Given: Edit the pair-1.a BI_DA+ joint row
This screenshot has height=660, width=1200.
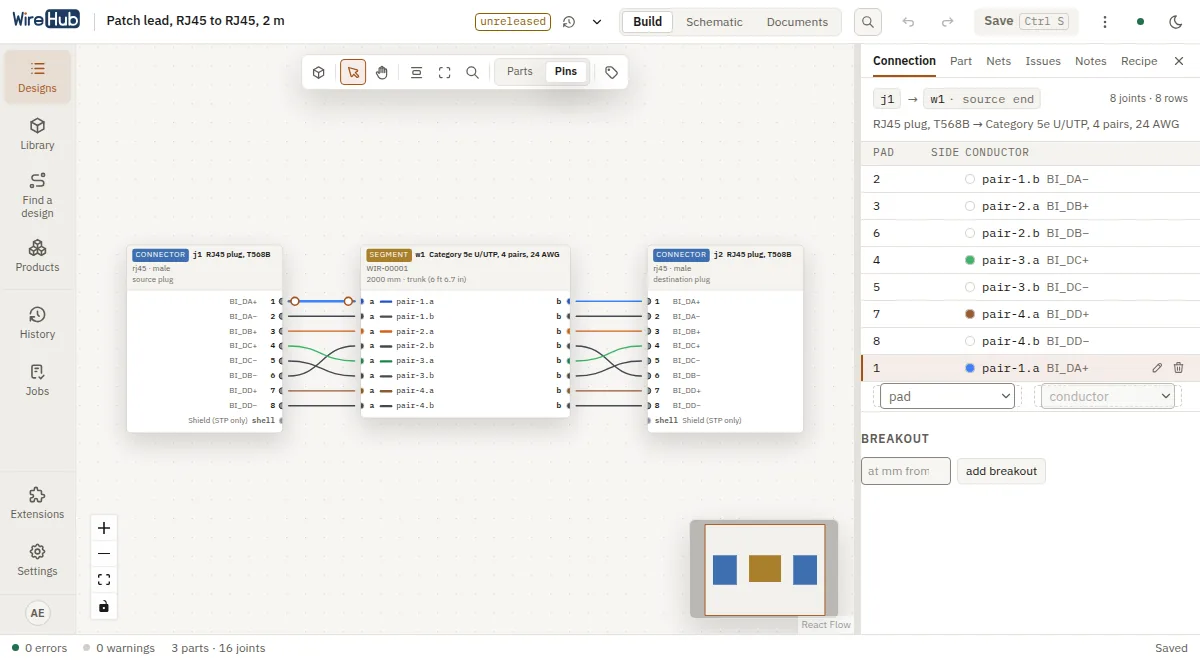Looking at the screenshot, I should (1157, 368).
